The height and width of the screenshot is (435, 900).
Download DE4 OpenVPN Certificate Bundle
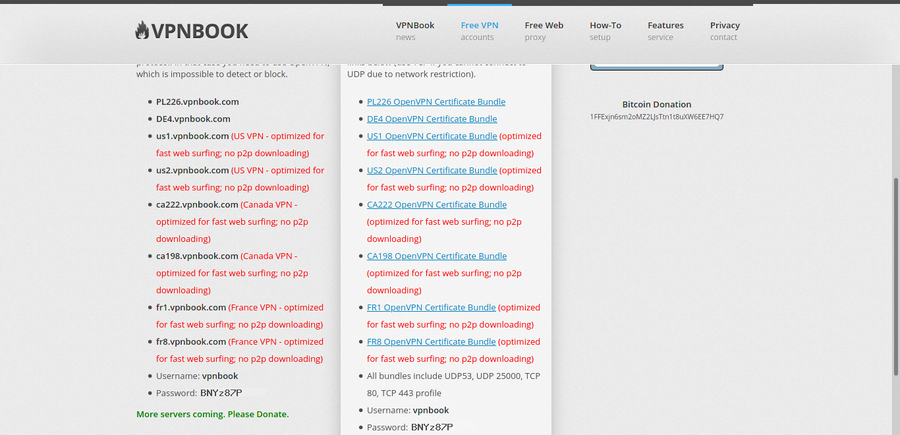click(432, 119)
